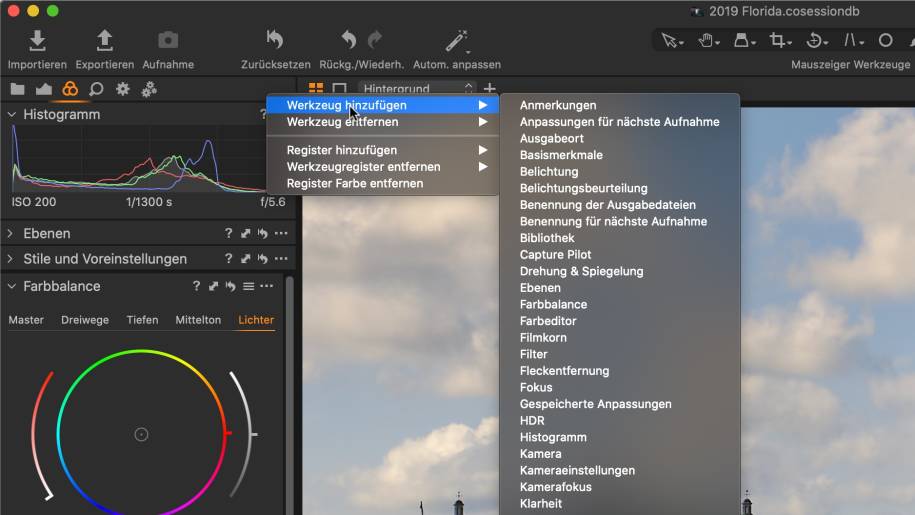This screenshot has height=515, width=915.
Task: Select Werkzeug hinzufügen menu entry
Action: point(383,106)
